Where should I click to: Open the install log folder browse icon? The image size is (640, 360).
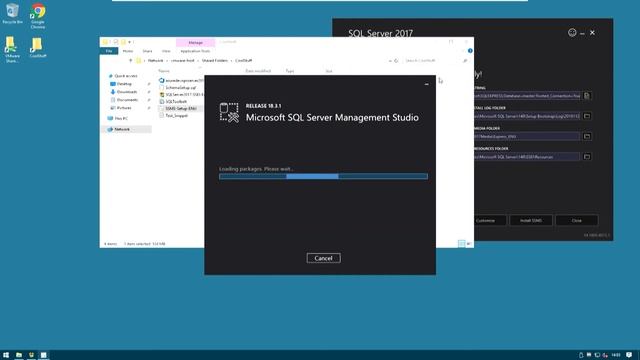tap(587, 116)
